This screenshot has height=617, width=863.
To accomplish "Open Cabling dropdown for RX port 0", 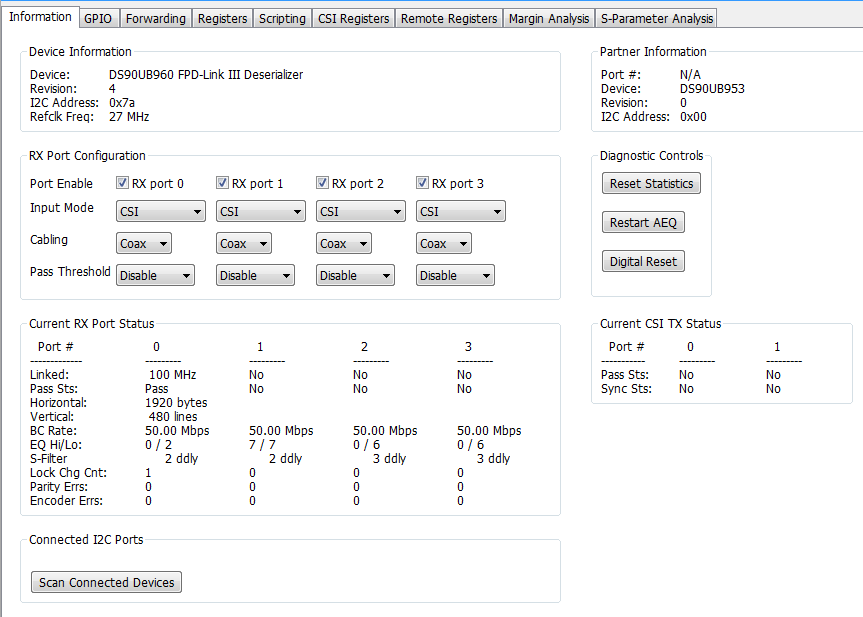I will [144, 243].
